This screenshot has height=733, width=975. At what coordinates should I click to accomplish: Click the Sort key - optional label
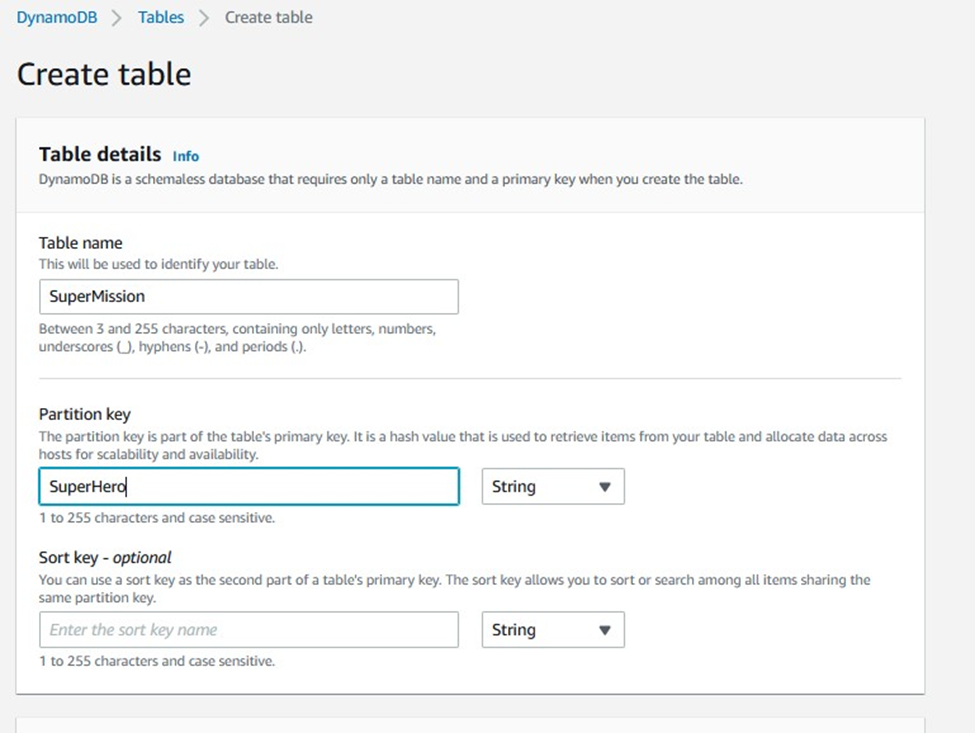pos(104,557)
